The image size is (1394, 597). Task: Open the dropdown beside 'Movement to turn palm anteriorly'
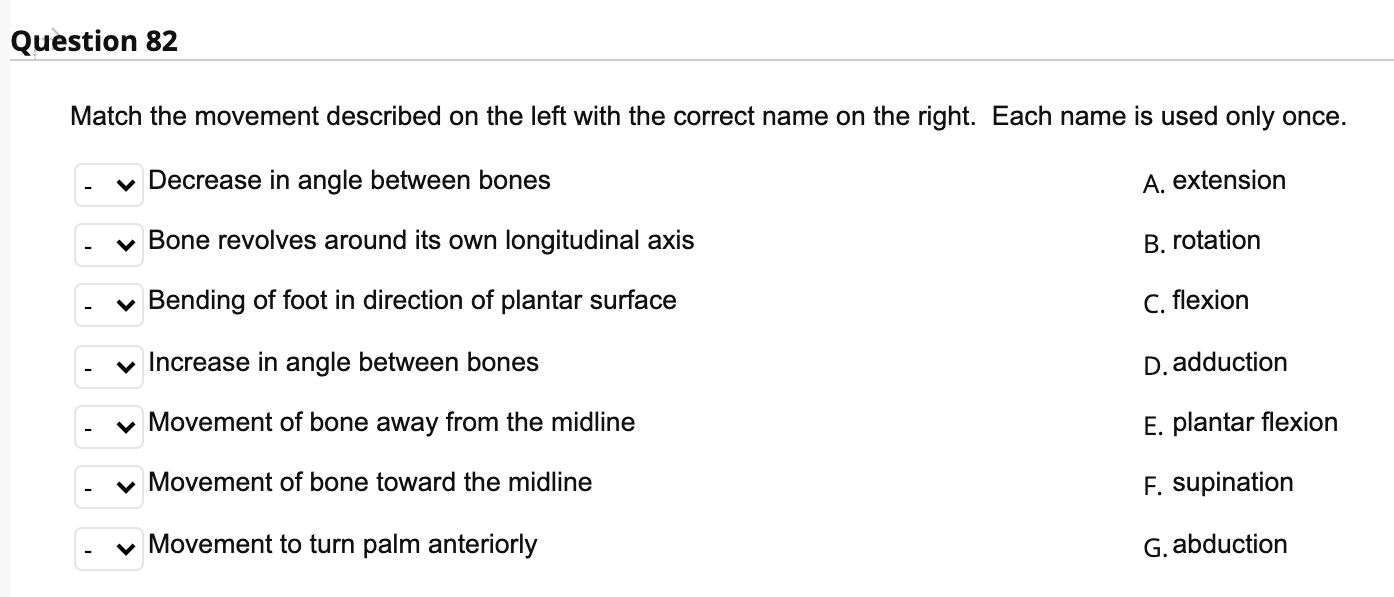coord(108,548)
